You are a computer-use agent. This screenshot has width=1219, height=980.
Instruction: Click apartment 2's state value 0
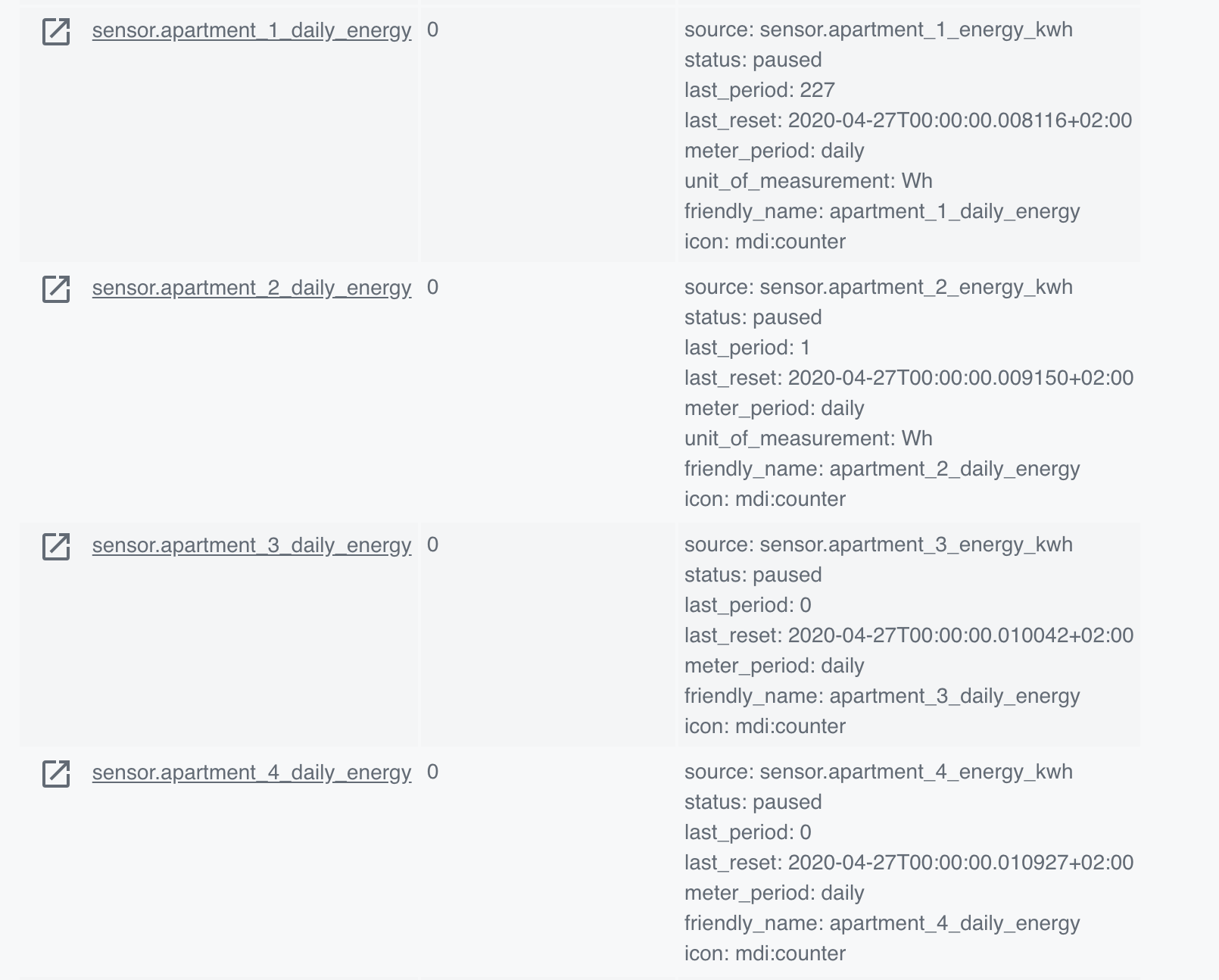click(x=432, y=288)
